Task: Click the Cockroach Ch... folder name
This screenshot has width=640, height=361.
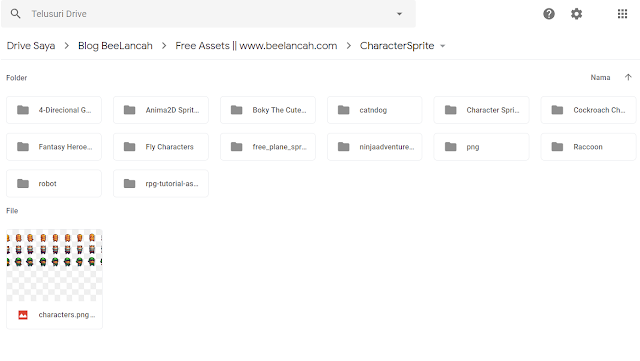Action: pos(599,110)
